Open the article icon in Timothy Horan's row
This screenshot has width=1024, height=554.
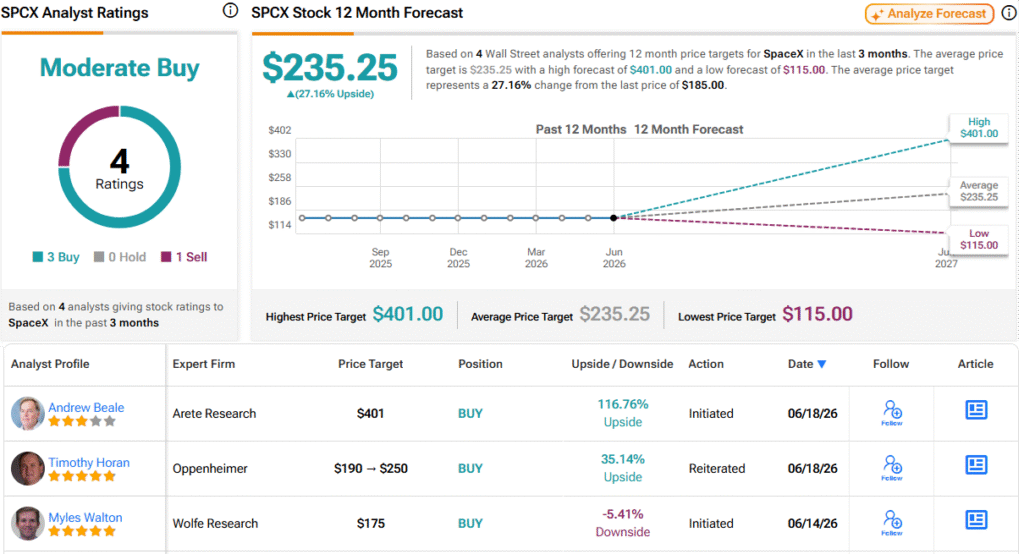pos(976,464)
